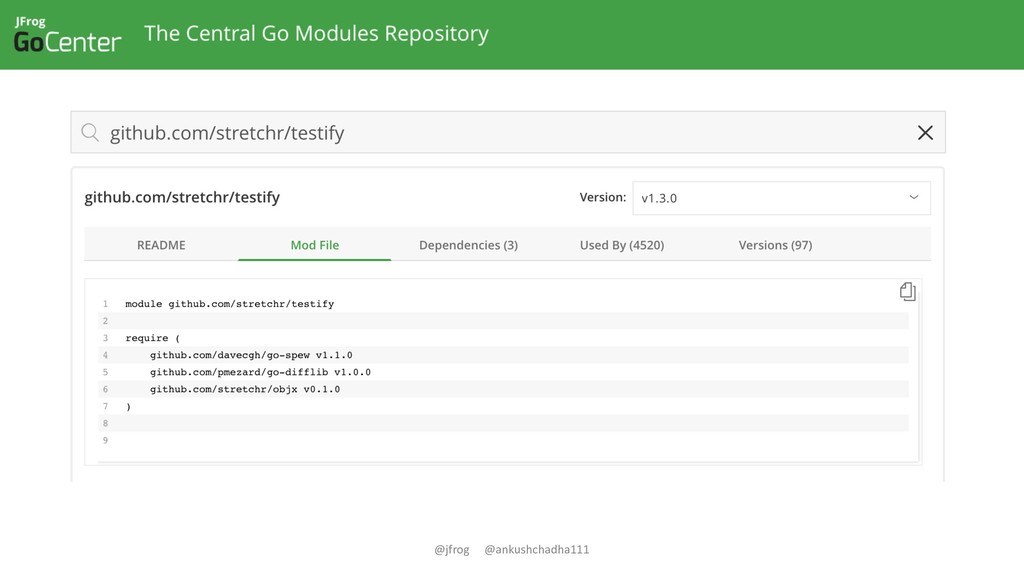Click the stretchr/objx v0.1.0 line
Viewport: 1024px width, 576px height.
(245, 389)
